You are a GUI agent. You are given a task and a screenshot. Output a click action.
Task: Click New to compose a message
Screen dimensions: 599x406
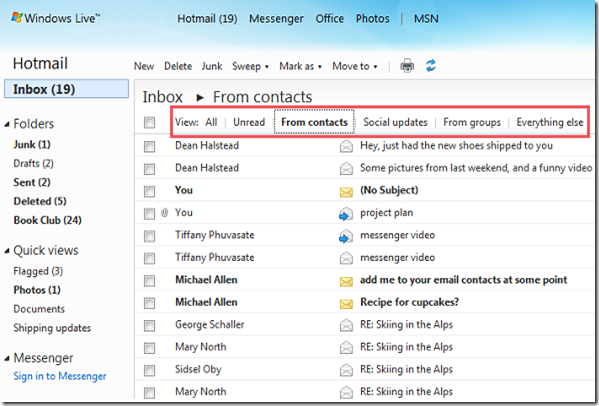coord(144,66)
